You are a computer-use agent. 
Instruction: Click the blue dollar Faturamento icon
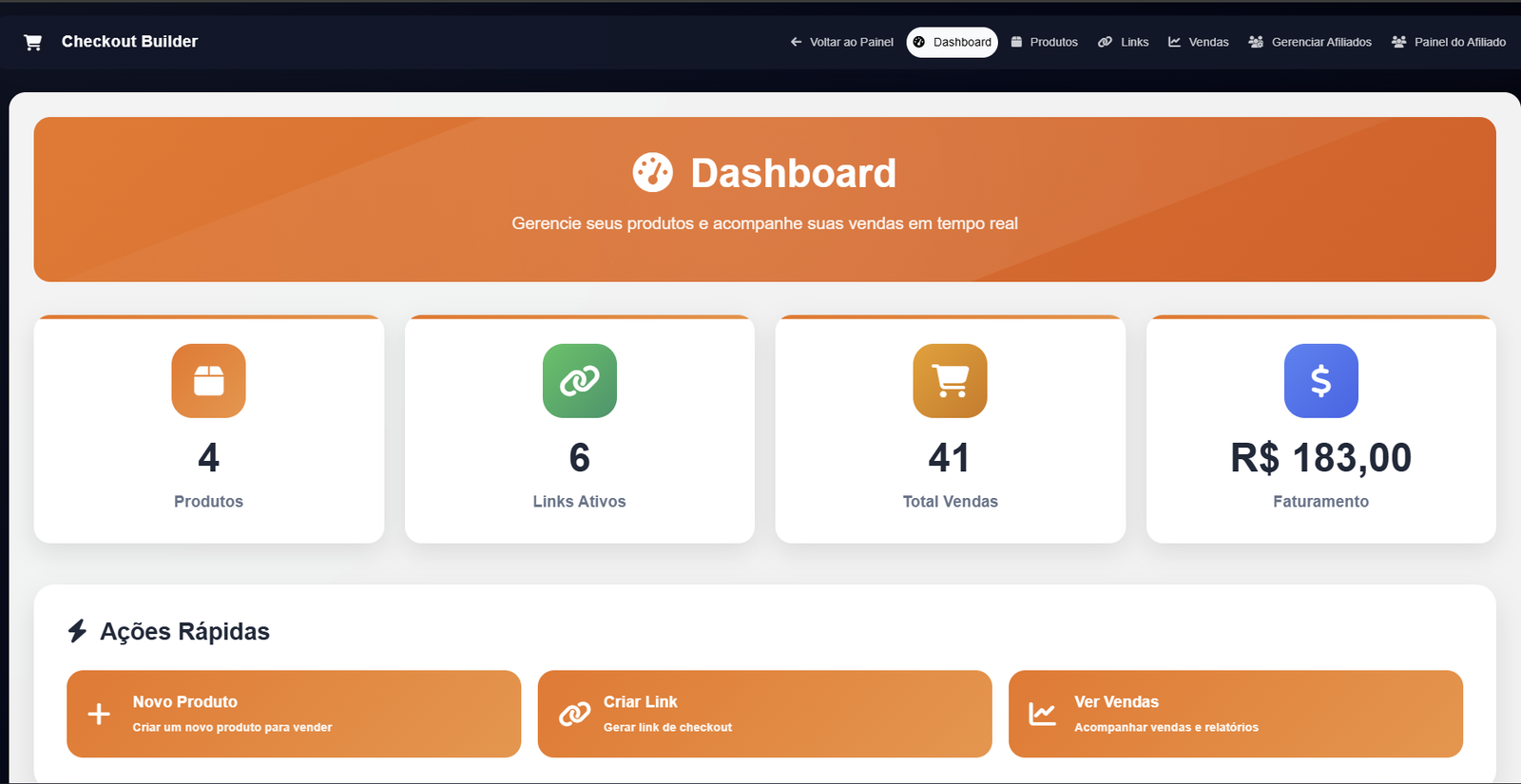pos(1320,380)
